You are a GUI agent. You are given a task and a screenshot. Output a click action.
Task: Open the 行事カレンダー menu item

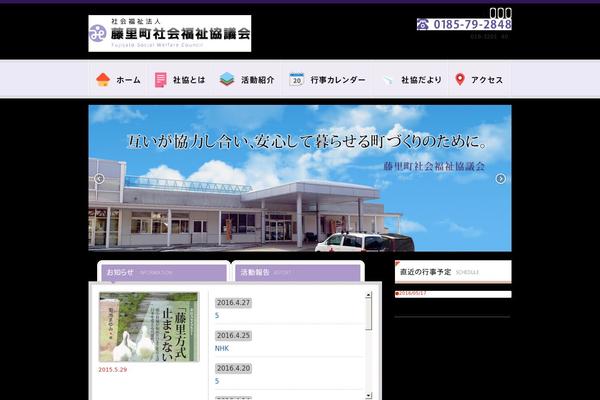[328, 80]
